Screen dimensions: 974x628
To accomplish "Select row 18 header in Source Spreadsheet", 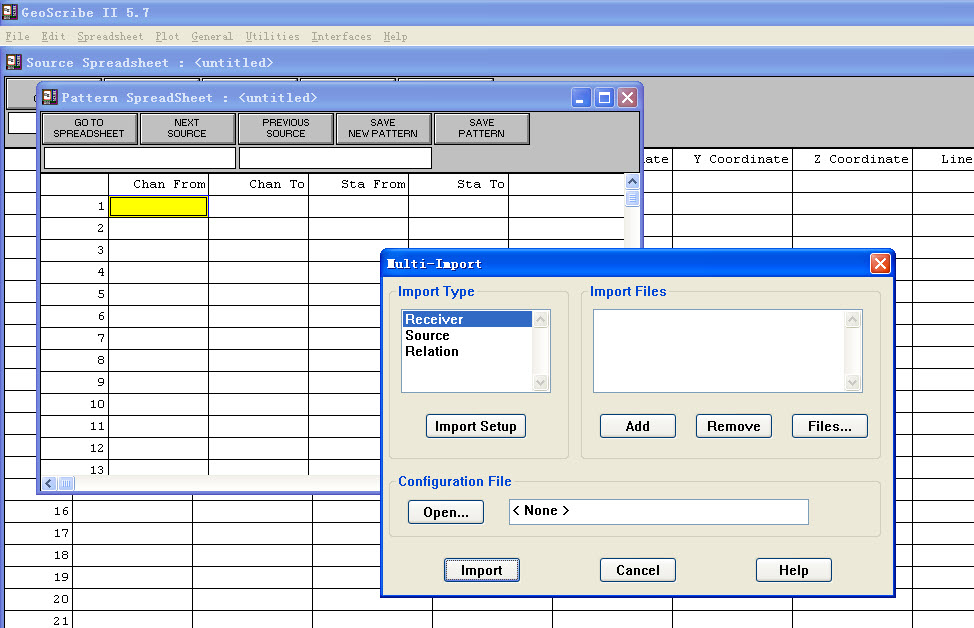I will click(39, 555).
